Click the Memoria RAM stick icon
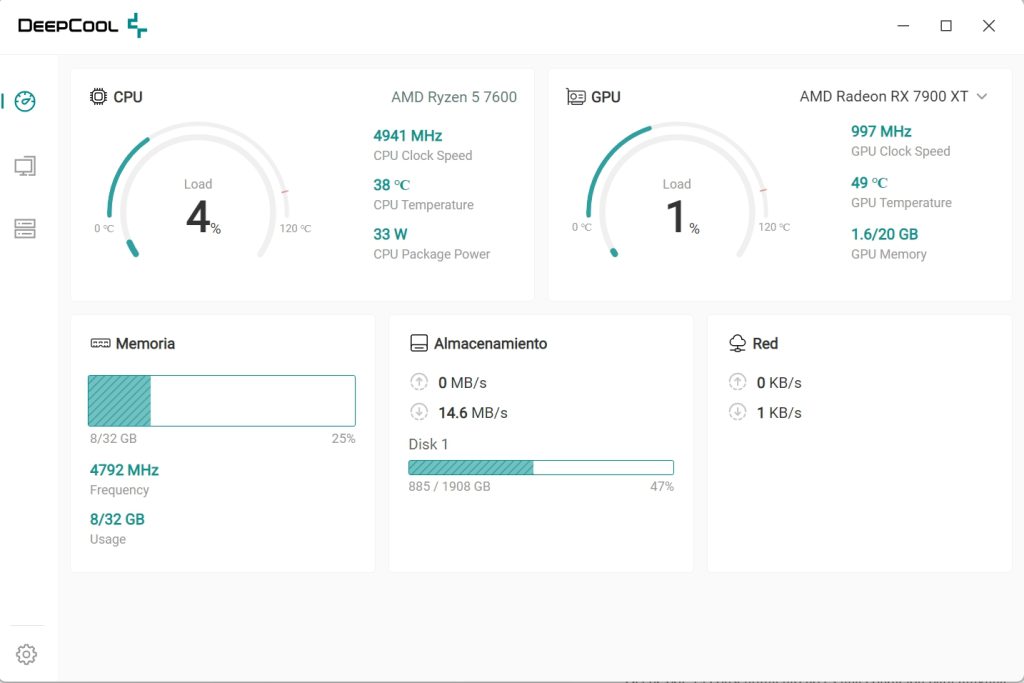 click(x=100, y=343)
